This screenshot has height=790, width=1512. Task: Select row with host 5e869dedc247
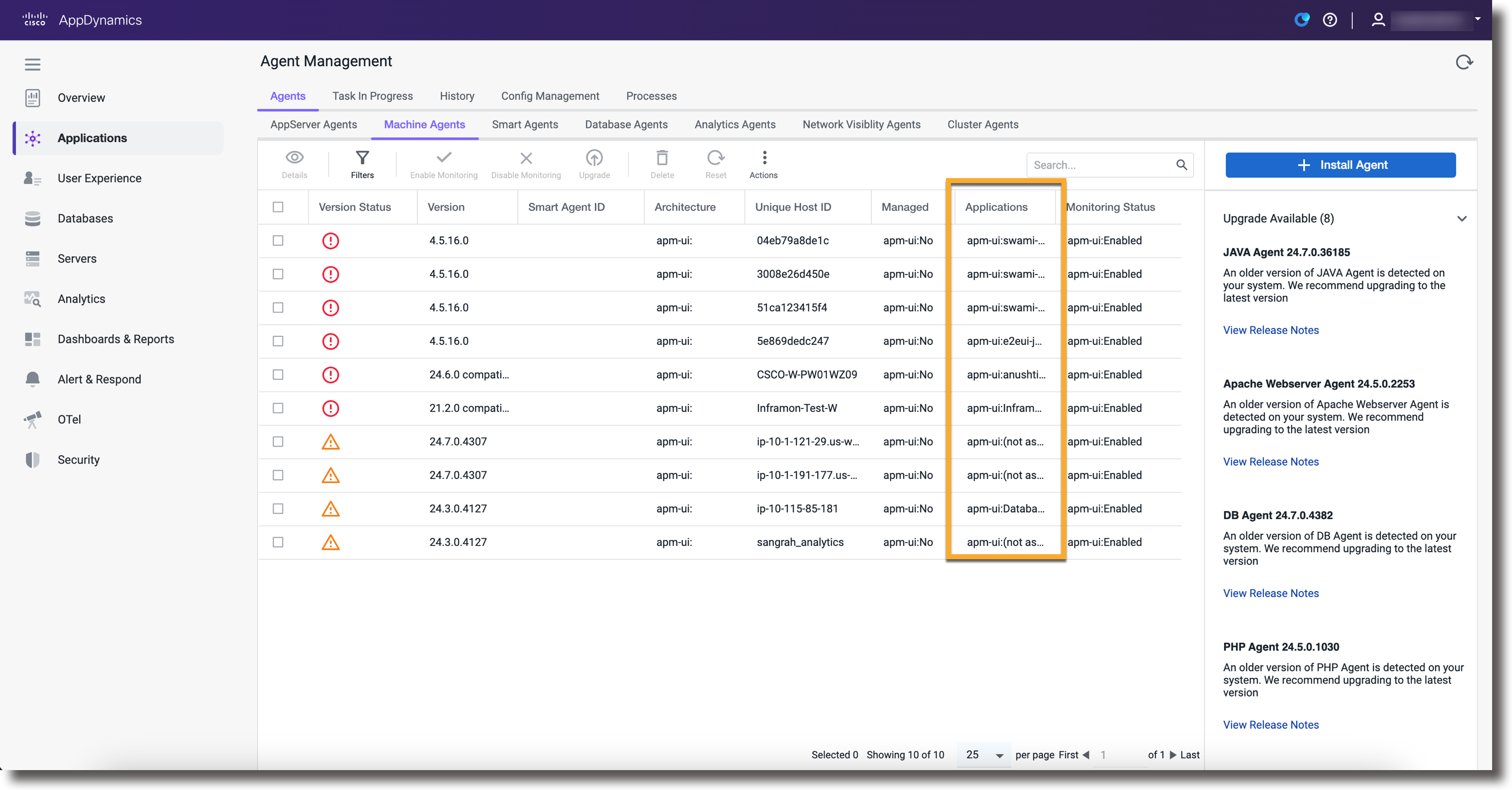pyautogui.click(x=278, y=341)
